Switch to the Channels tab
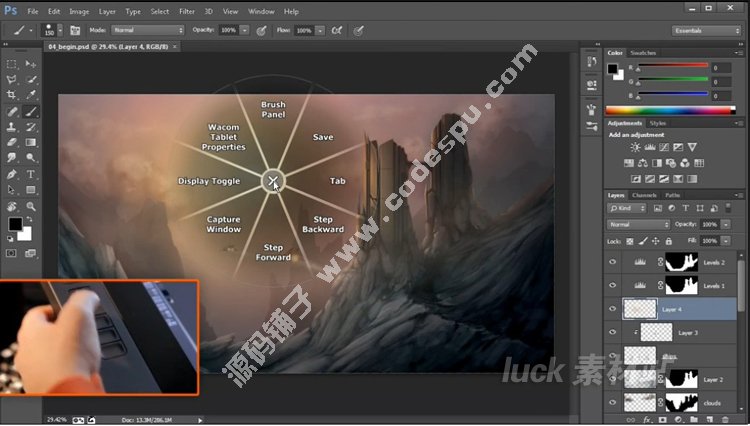Viewport: 750px width, 426px height. [644, 196]
